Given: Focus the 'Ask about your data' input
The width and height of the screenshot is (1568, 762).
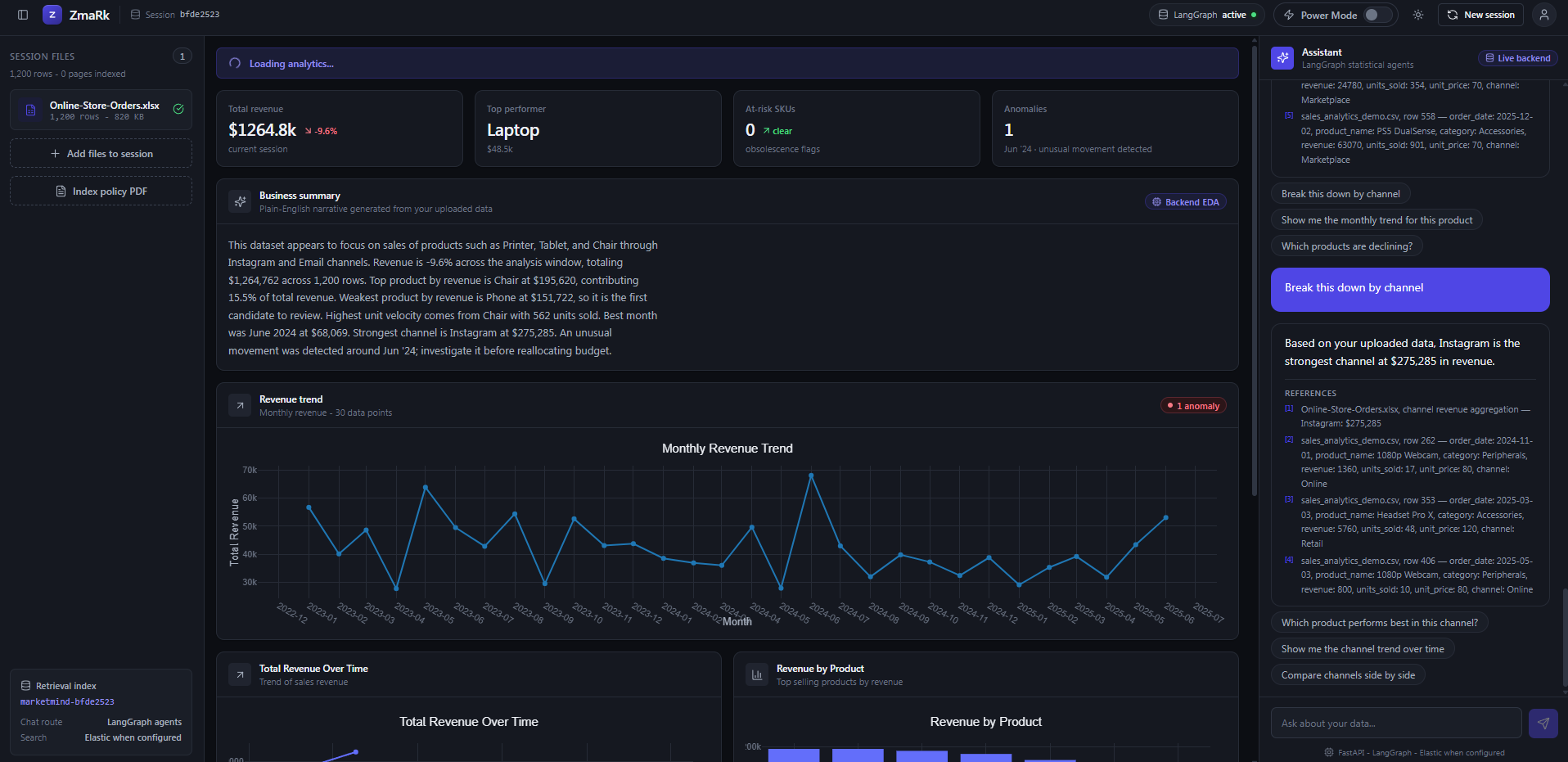Looking at the screenshot, I should 1396,724.
